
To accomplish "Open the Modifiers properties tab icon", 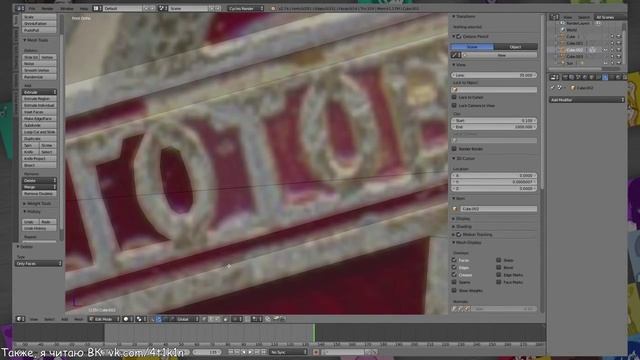I will tap(605, 77).
